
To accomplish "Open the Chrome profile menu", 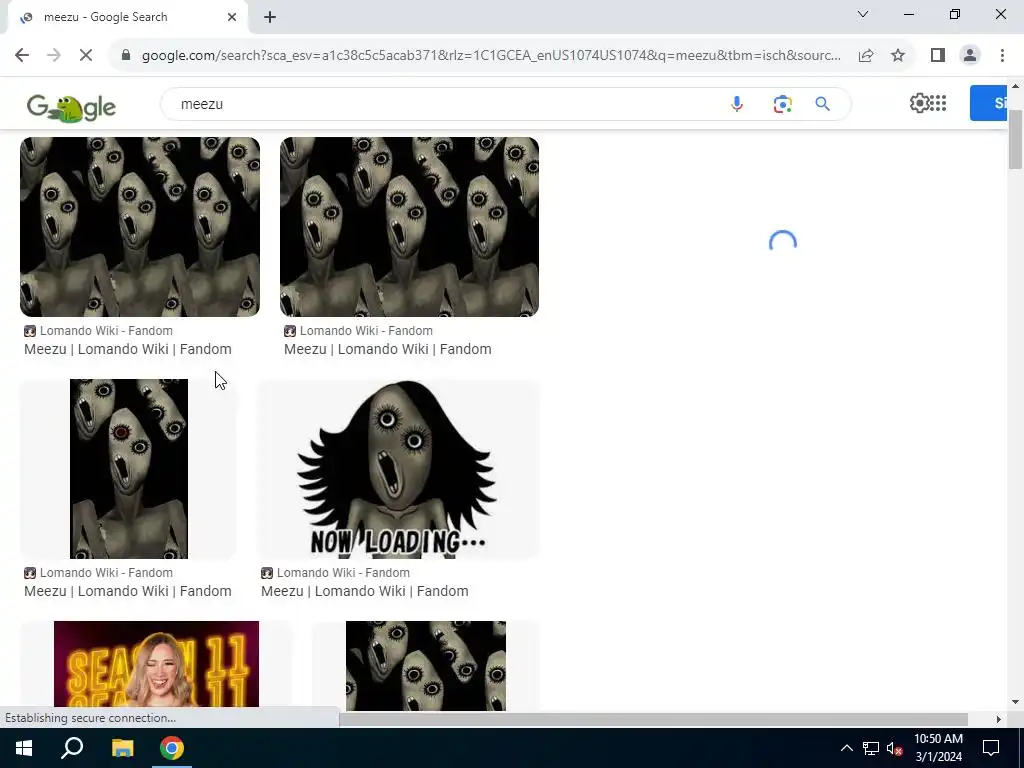I will [x=970, y=56].
